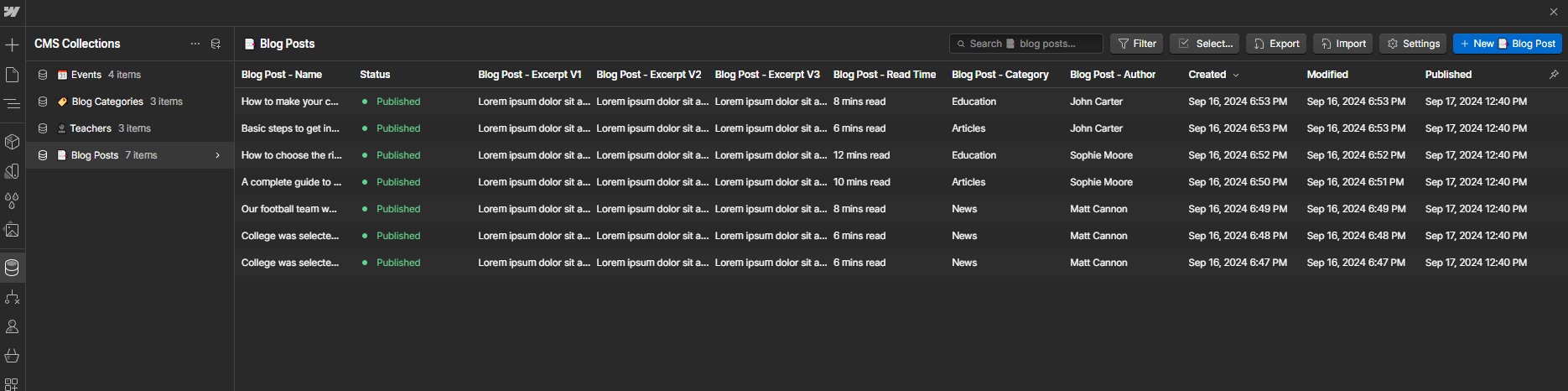Click Education category in 'How to choose' row

[974, 155]
